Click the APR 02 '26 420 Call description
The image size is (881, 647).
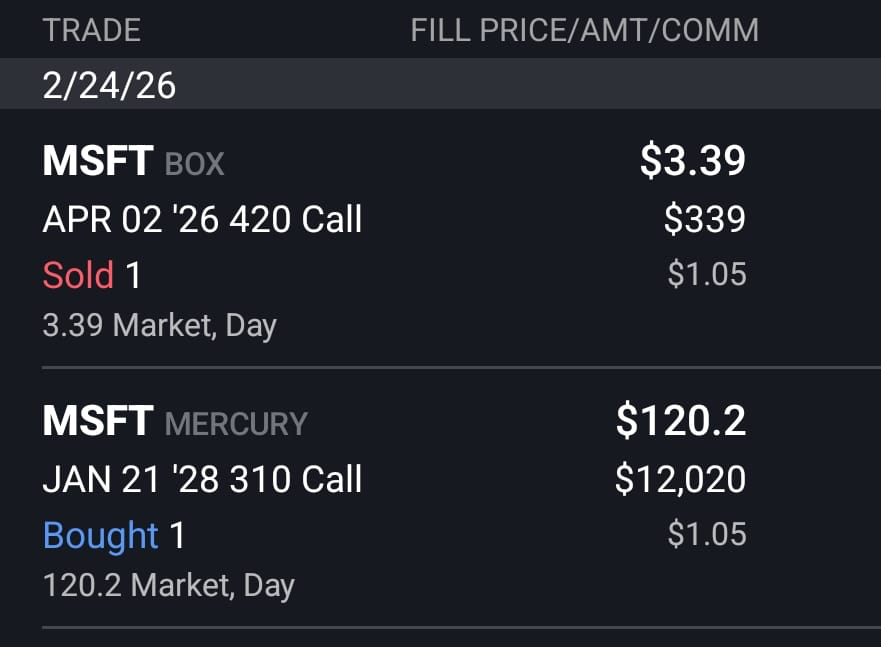(x=202, y=219)
